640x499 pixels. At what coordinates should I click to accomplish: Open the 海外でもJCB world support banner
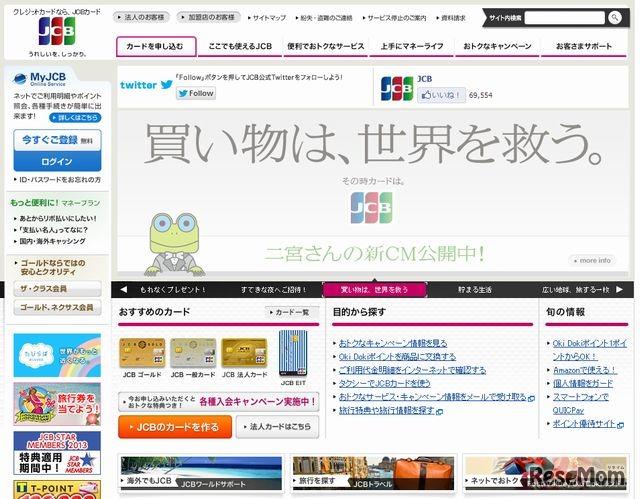click(x=201, y=473)
